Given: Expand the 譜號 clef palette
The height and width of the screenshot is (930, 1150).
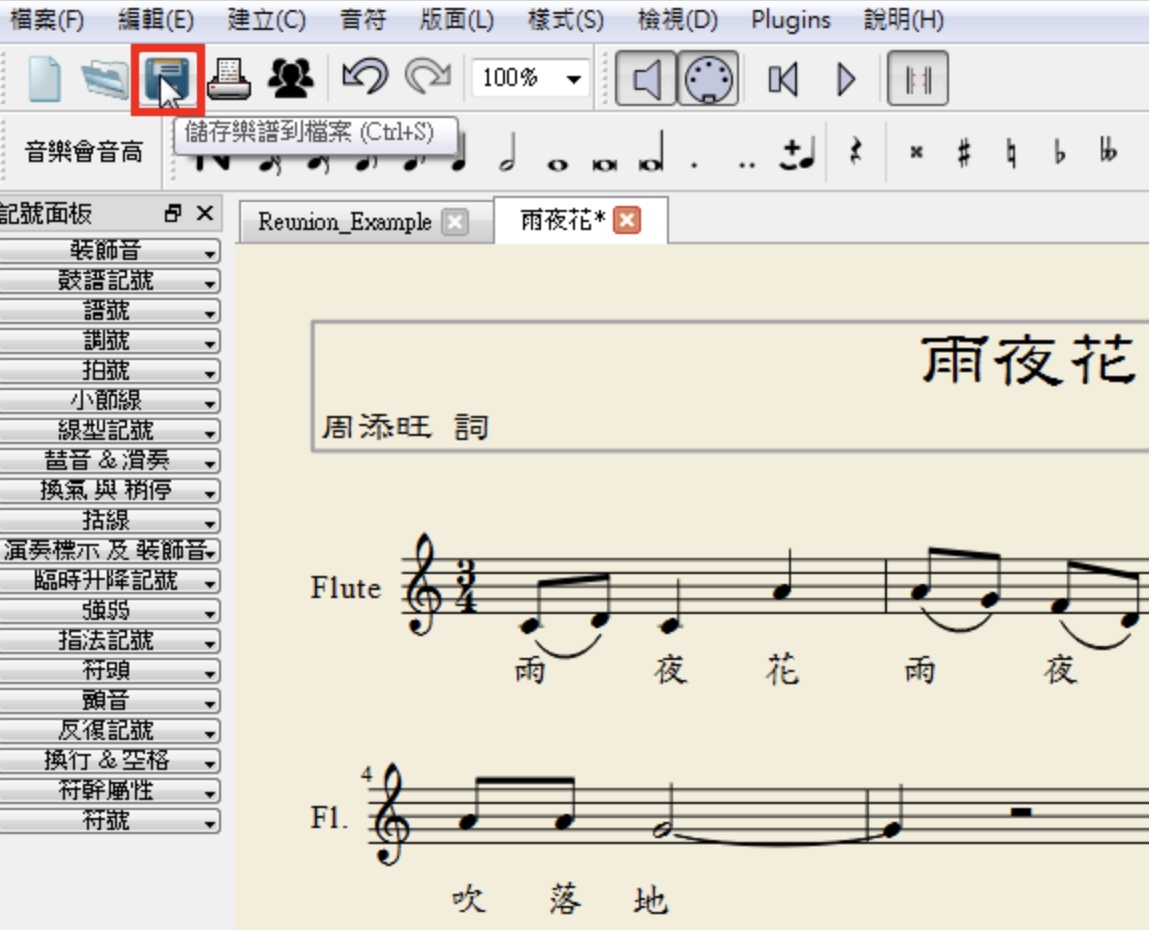Looking at the screenshot, I should click(x=109, y=311).
